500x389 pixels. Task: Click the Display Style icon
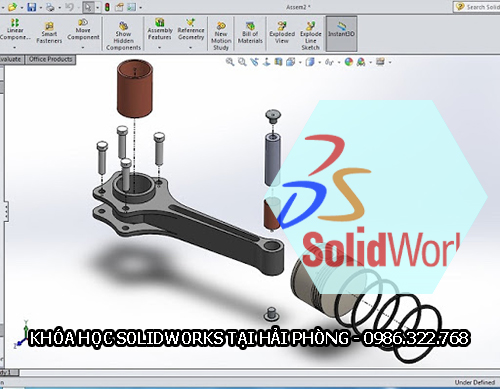click(310, 62)
